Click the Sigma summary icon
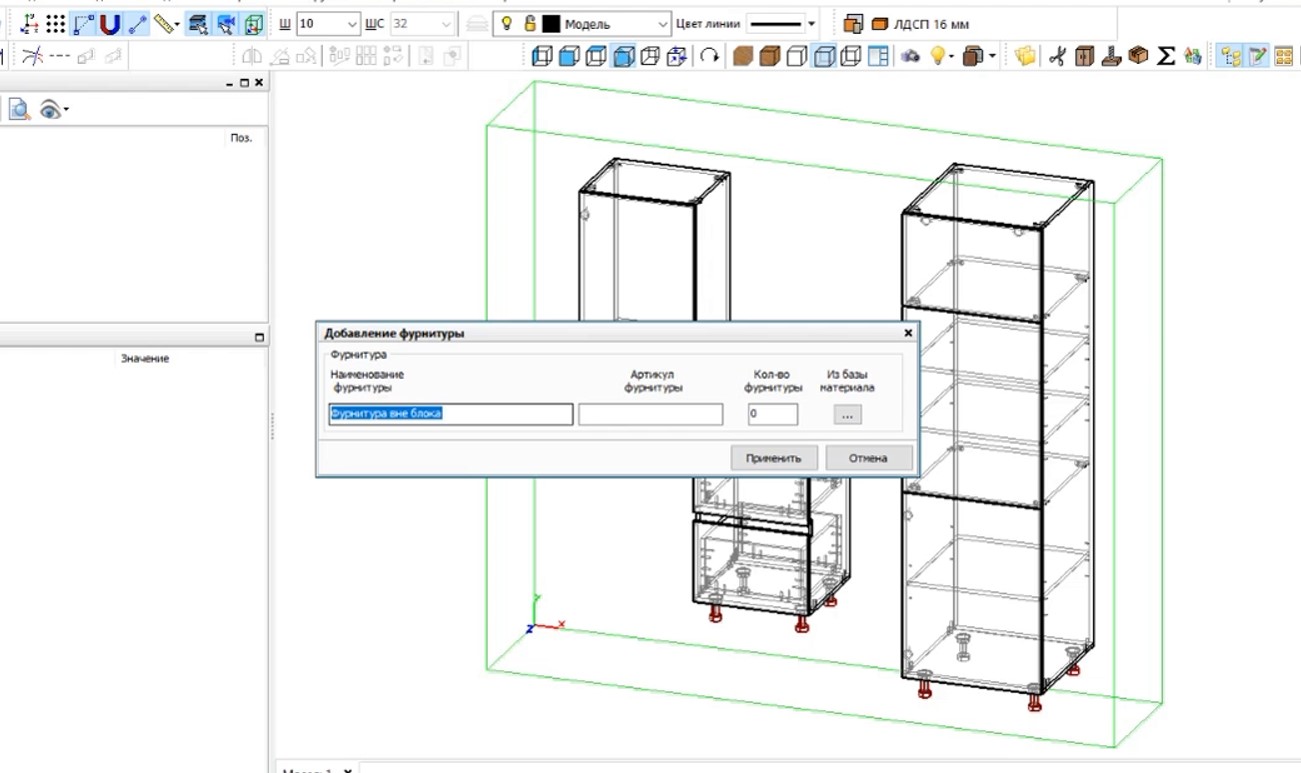The height and width of the screenshot is (773, 1301). pyautogui.click(x=1165, y=57)
